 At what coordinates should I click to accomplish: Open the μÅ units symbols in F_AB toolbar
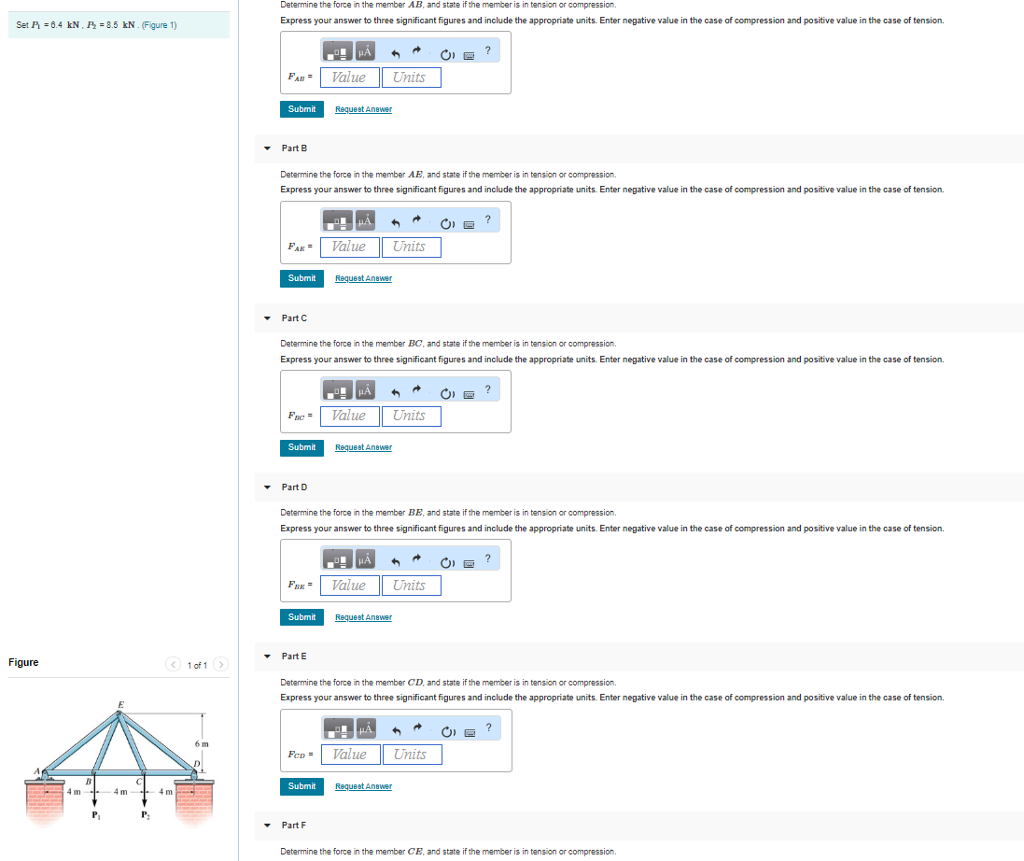coord(365,51)
